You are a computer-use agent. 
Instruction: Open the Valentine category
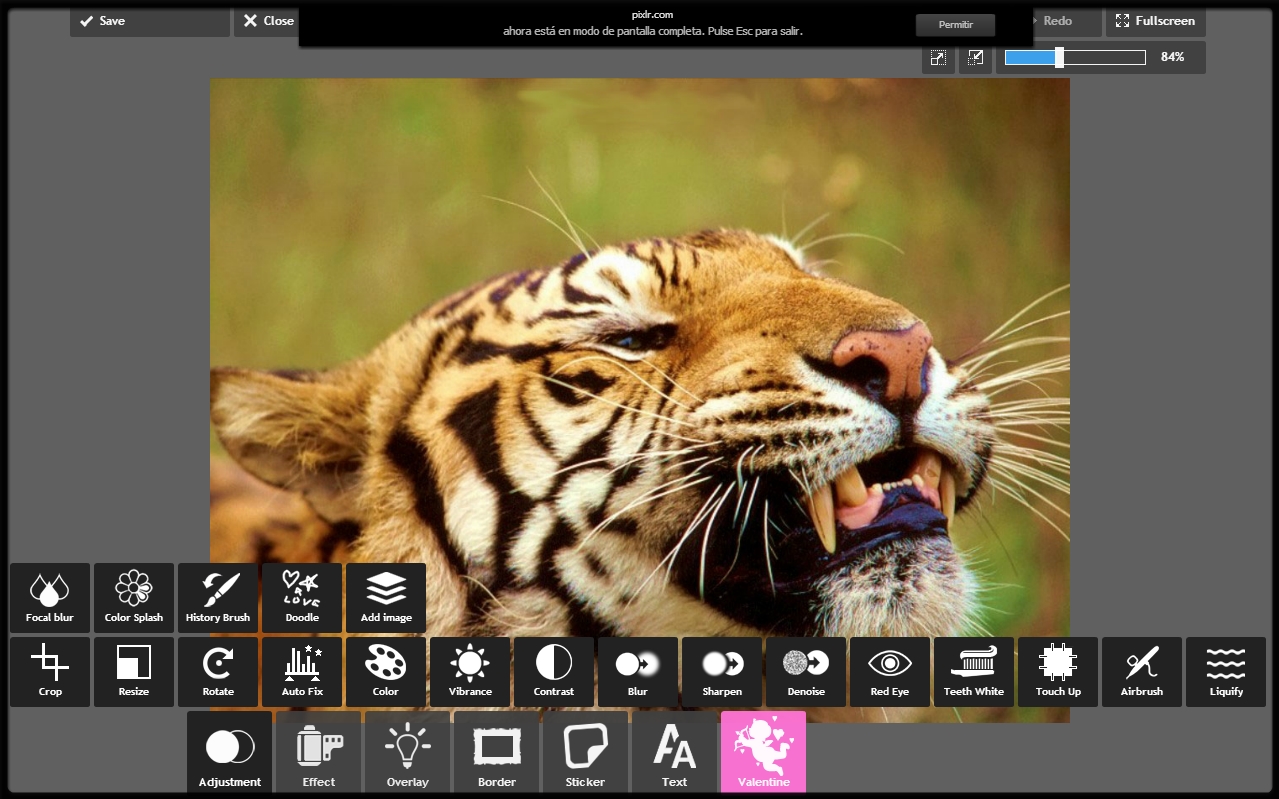[x=763, y=752]
